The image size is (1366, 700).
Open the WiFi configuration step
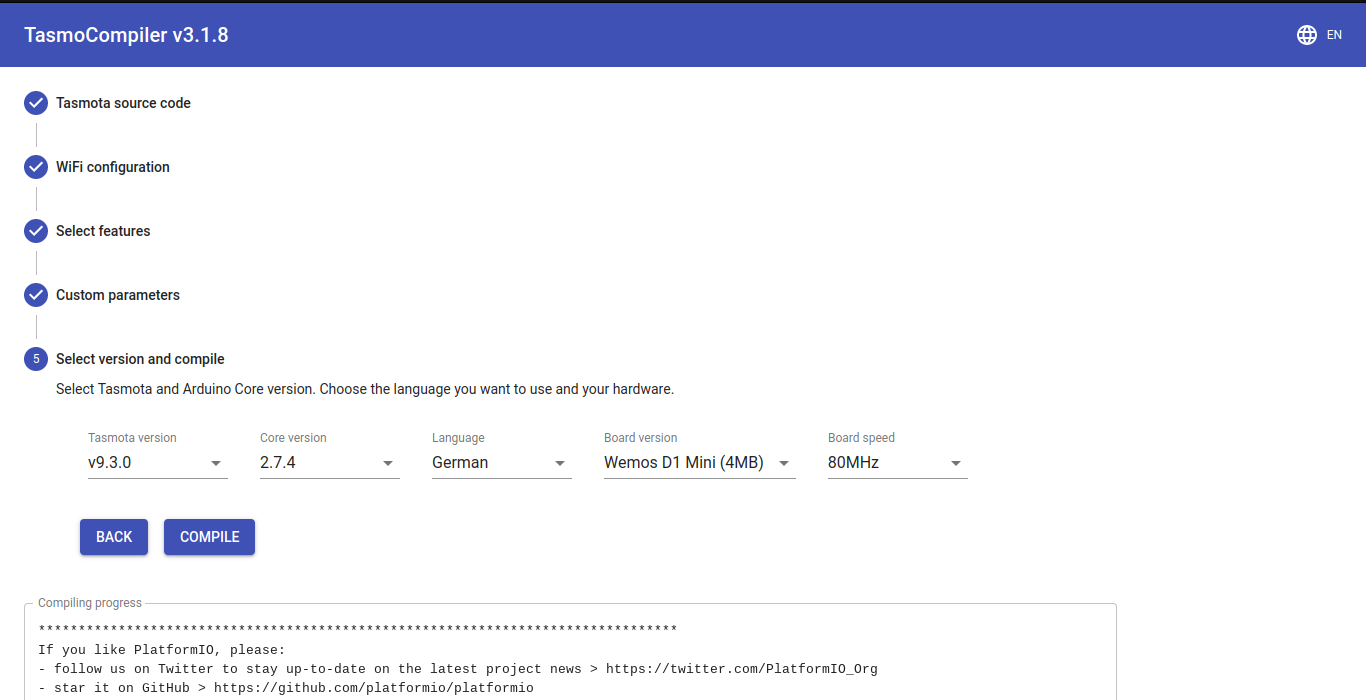113,167
